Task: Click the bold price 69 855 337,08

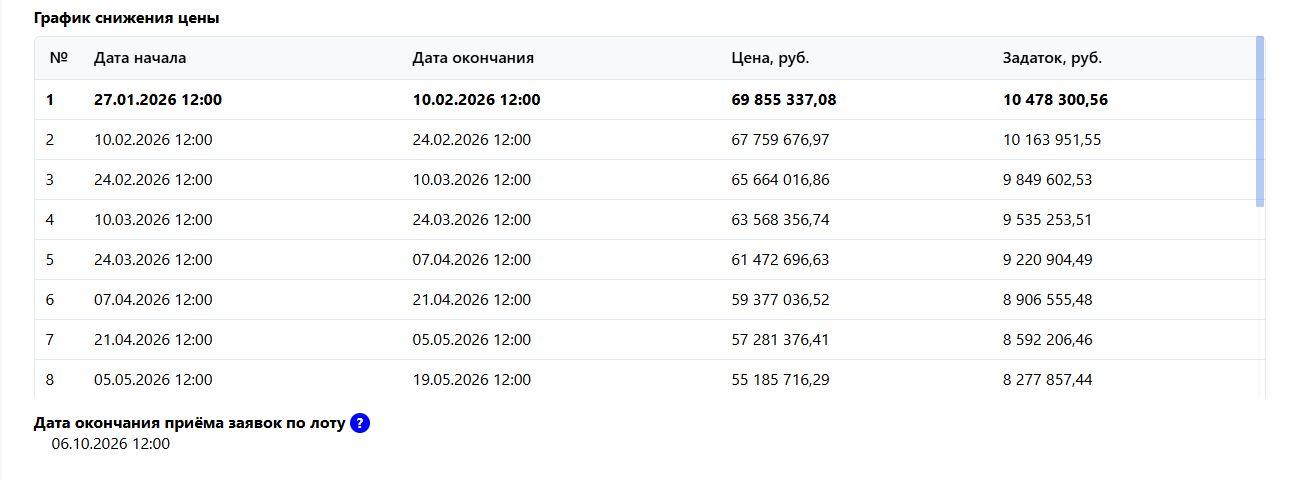Action: (784, 100)
